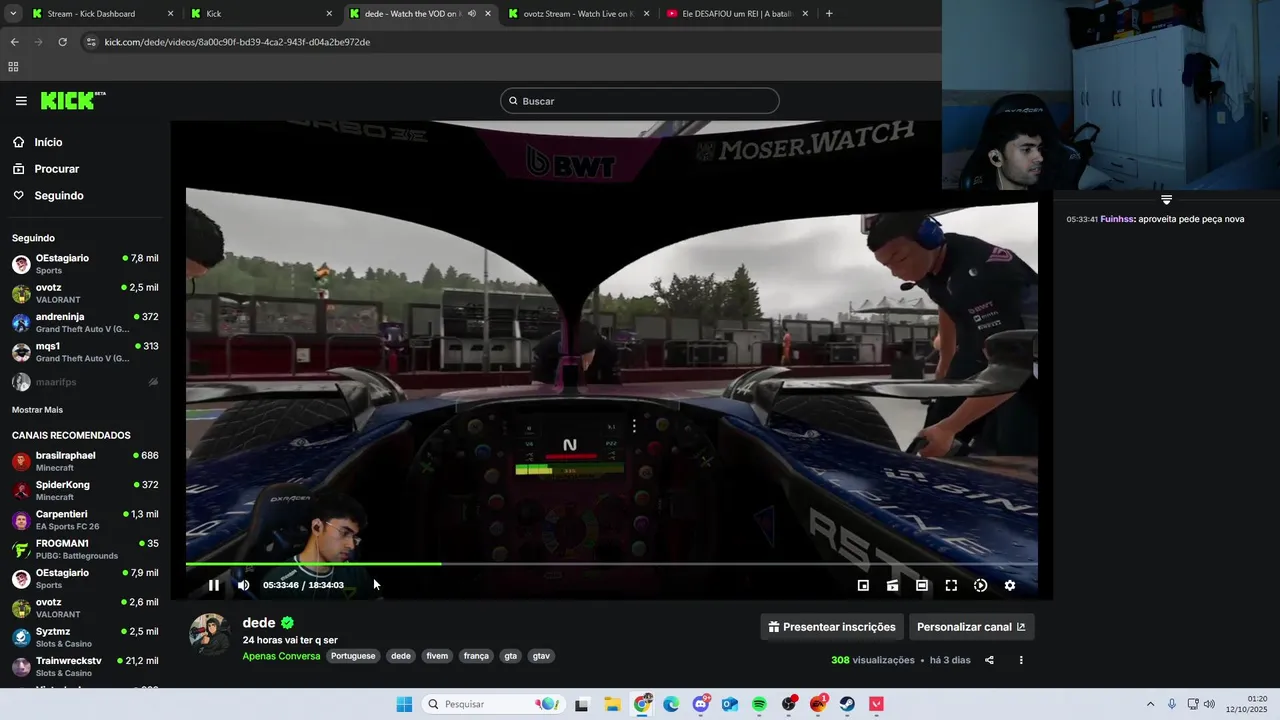Open ovotz channel with 2,5 mil viewers
The image size is (1280, 720).
85,293
